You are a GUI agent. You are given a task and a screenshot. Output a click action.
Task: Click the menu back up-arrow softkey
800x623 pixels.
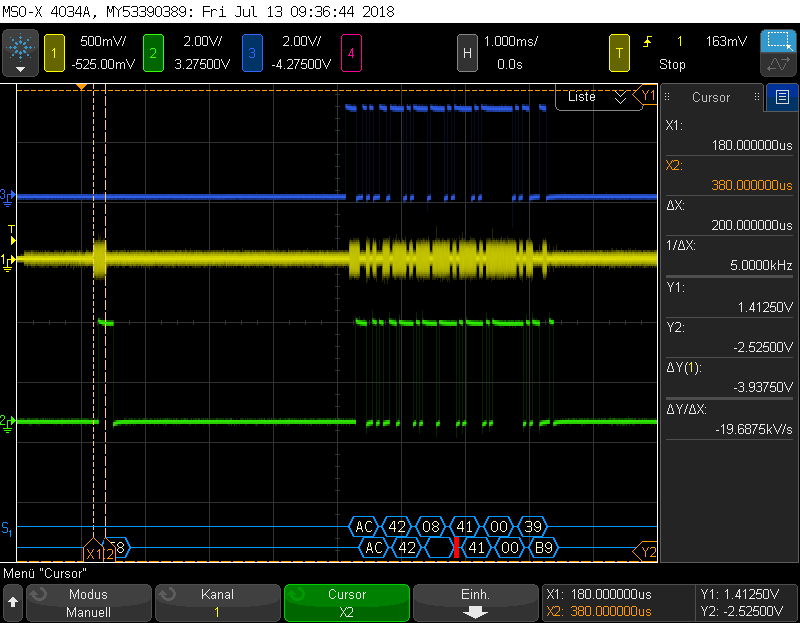(x=13, y=603)
